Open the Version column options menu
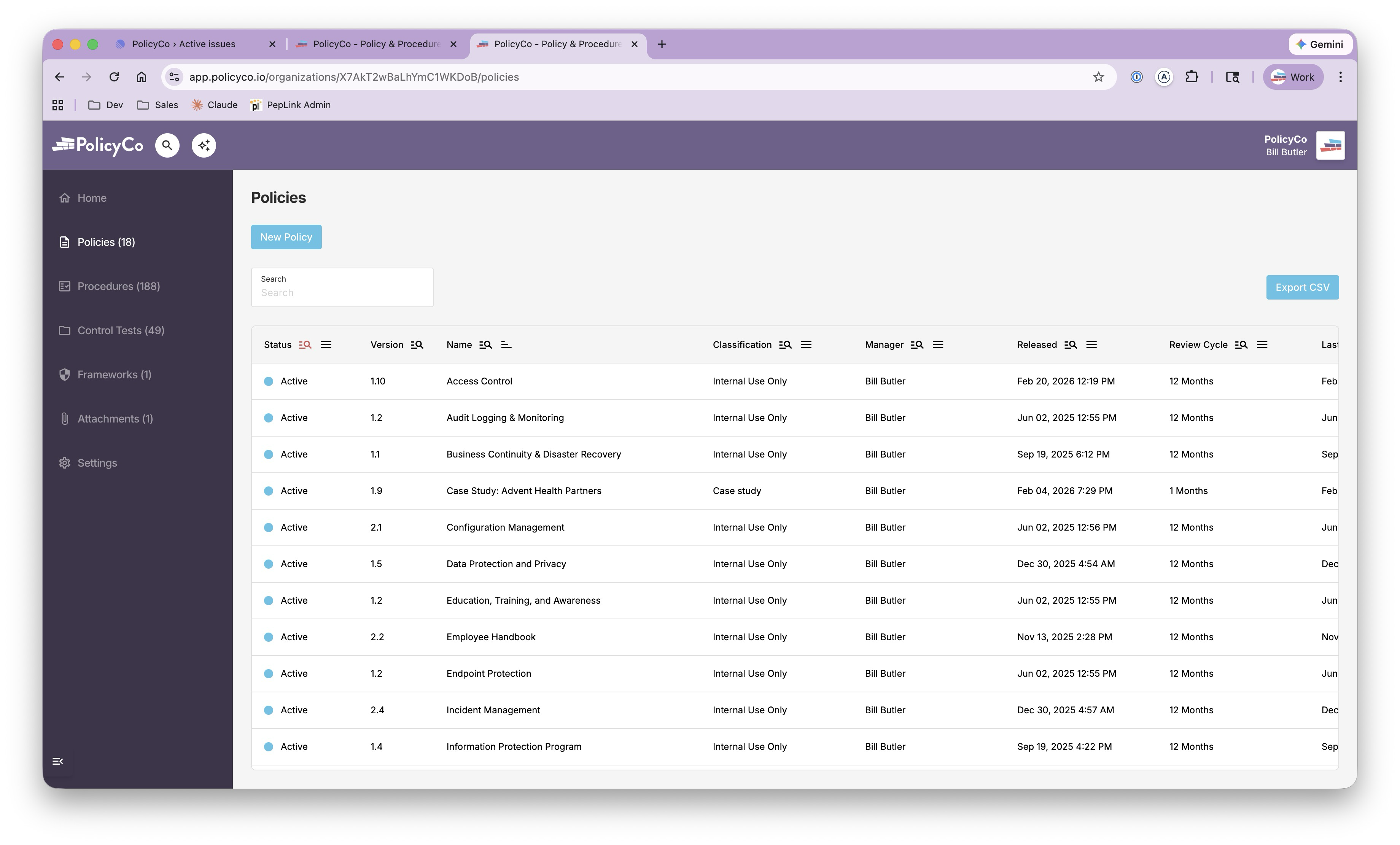1400x845 pixels. pyautogui.click(x=417, y=344)
